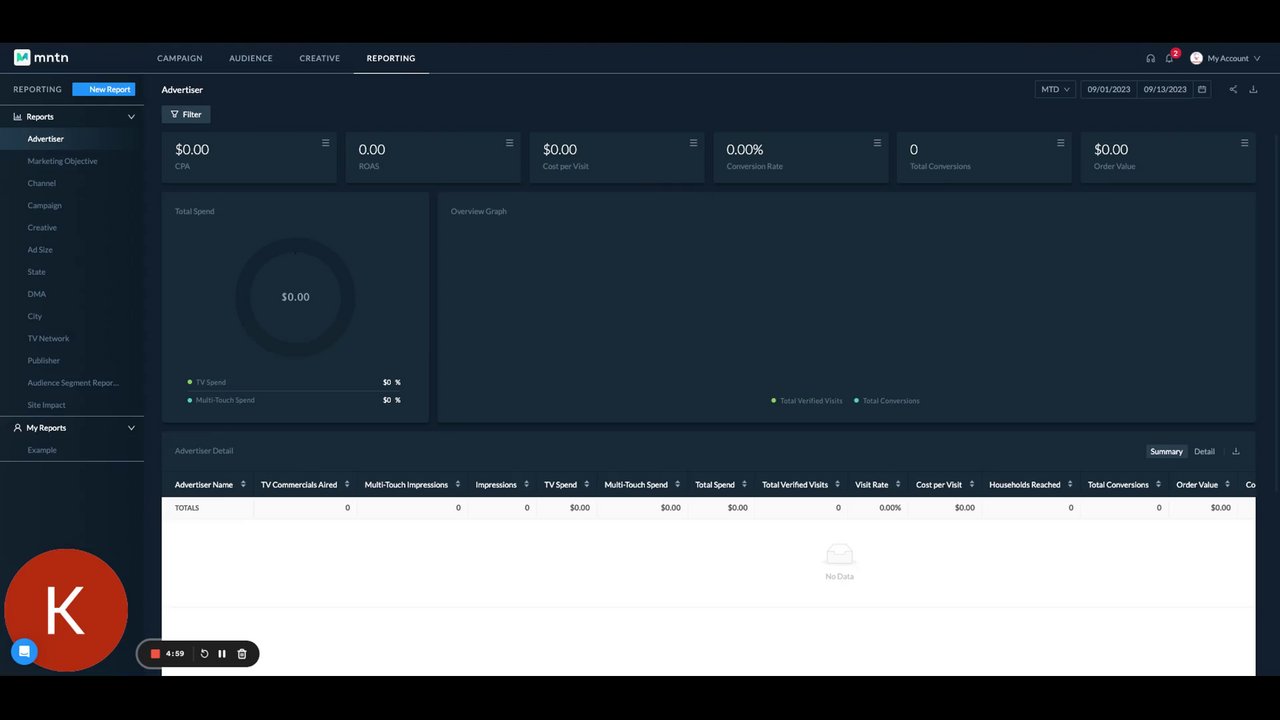Sort by Total Spend column
The height and width of the screenshot is (720, 1280).
pos(745,485)
